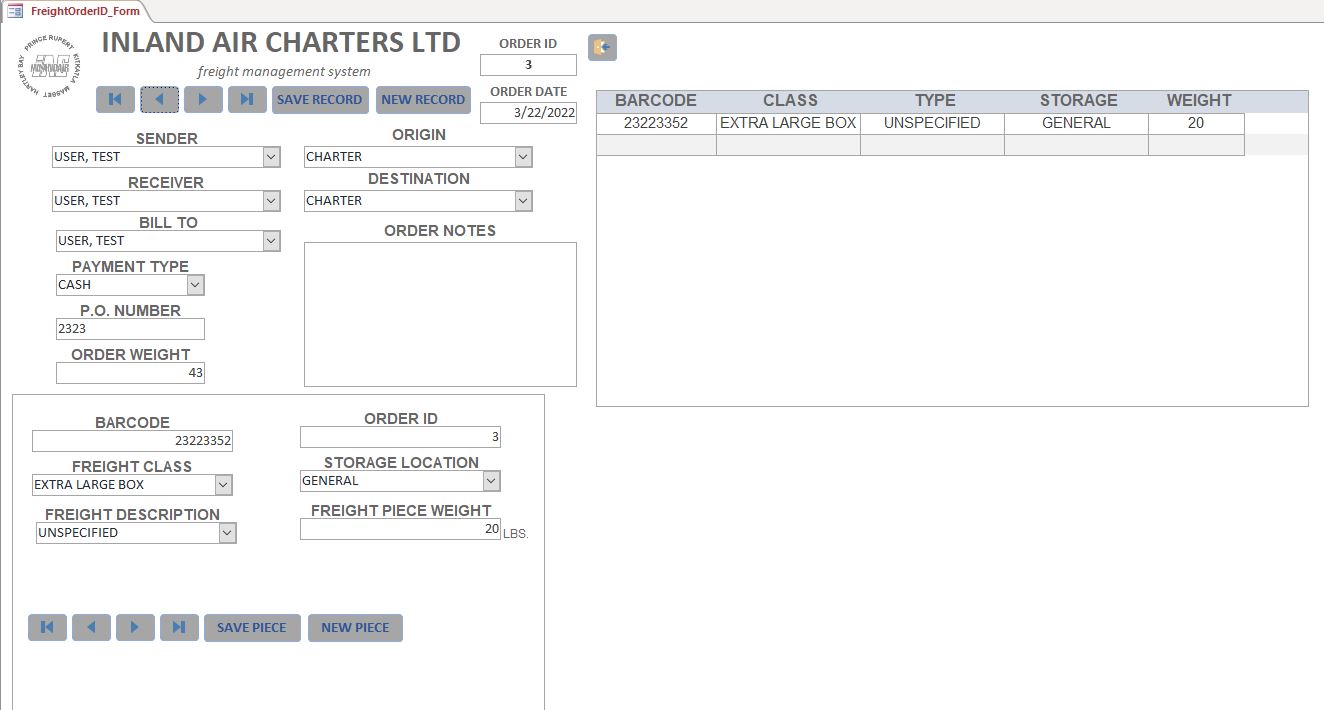1324x710 pixels.
Task: Go to first order record
Action: tap(115, 99)
